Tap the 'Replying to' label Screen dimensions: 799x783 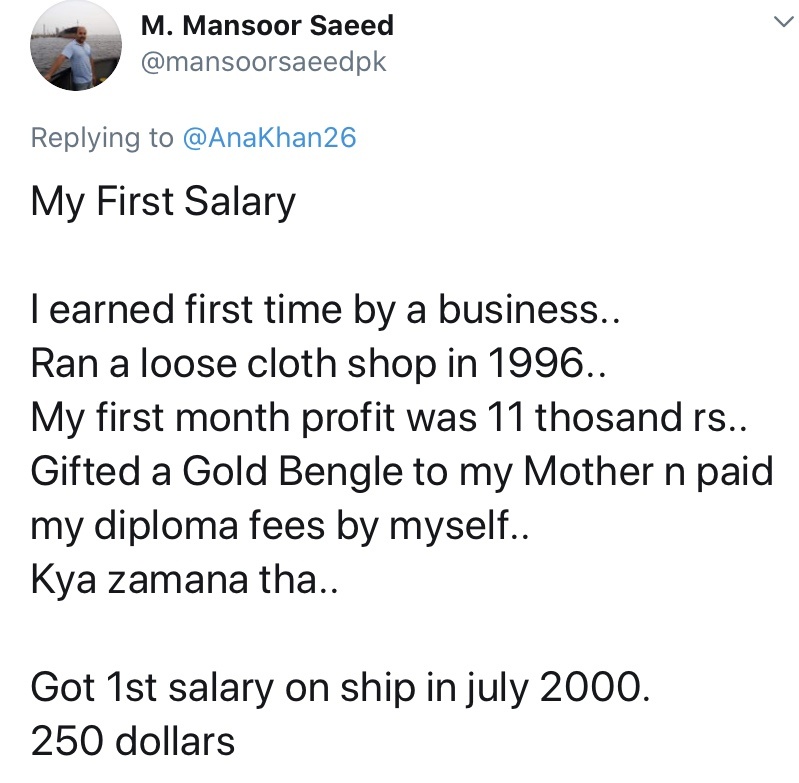pyautogui.click(x=102, y=139)
